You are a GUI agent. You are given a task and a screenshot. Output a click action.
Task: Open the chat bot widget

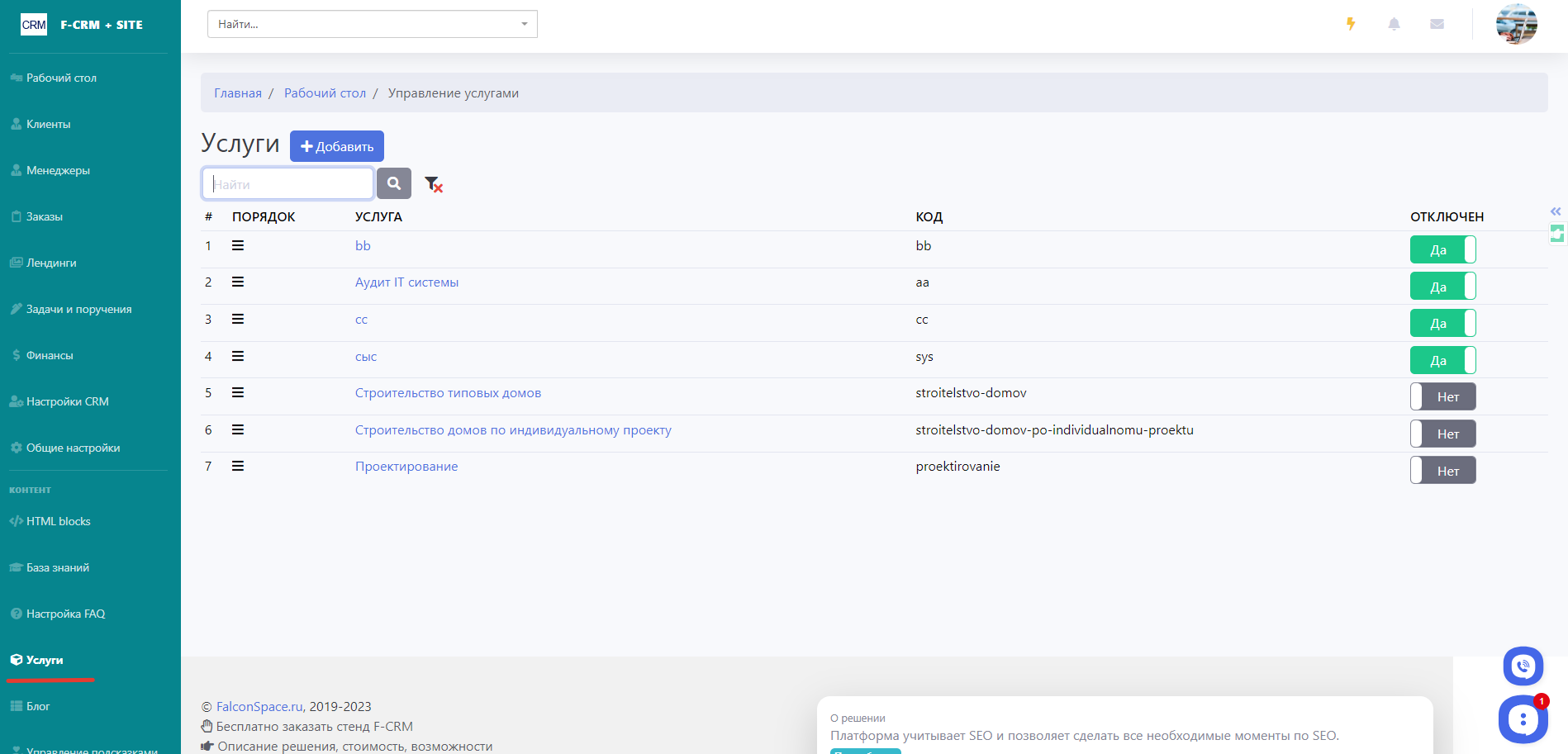pos(1523,719)
